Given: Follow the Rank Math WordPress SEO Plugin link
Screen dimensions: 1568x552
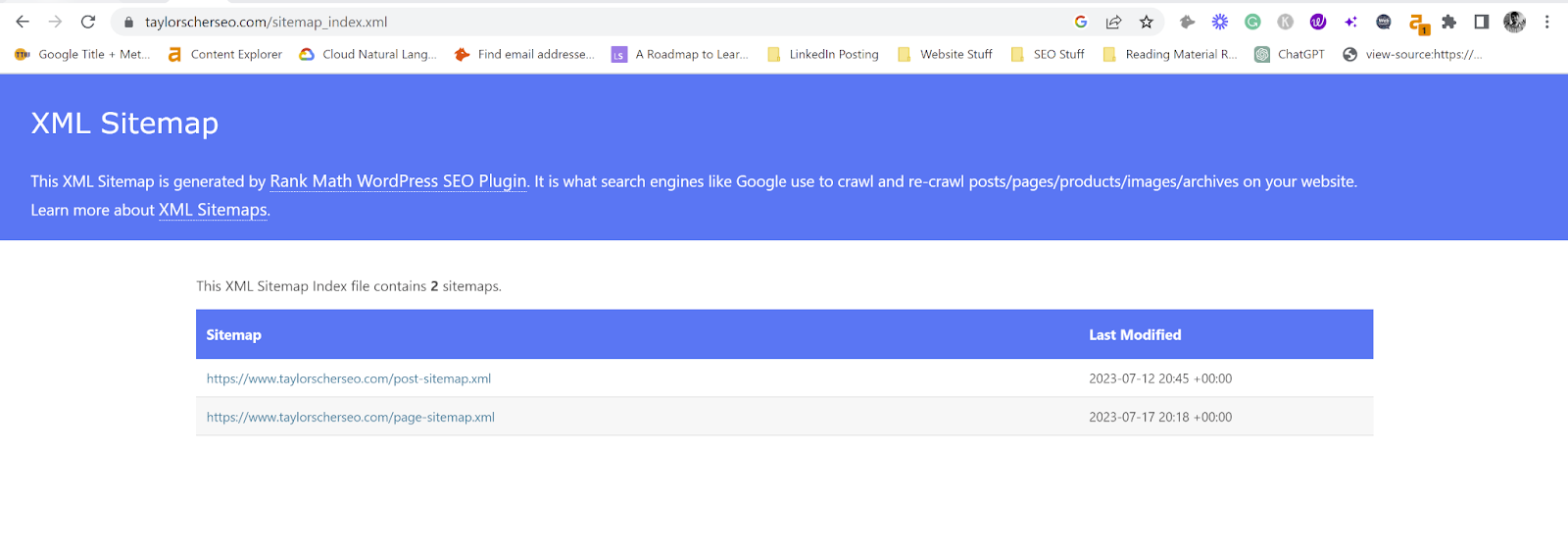Looking at the screenshot, I should (398, 181).
